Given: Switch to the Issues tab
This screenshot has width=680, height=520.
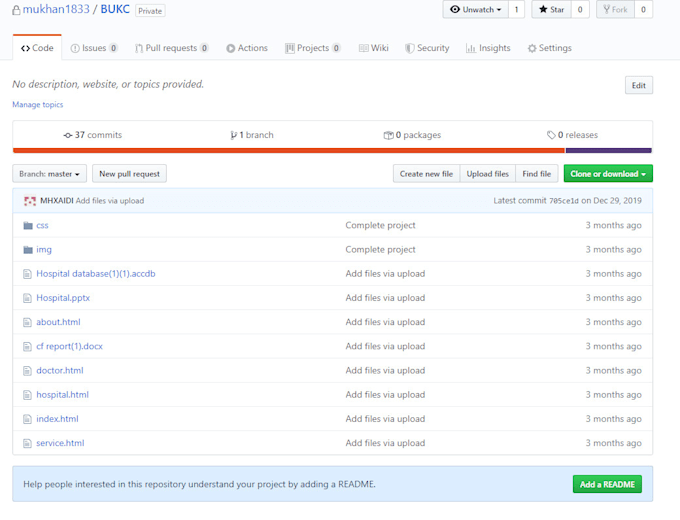Looking at the screenshot, I should [x=94, y=48].
